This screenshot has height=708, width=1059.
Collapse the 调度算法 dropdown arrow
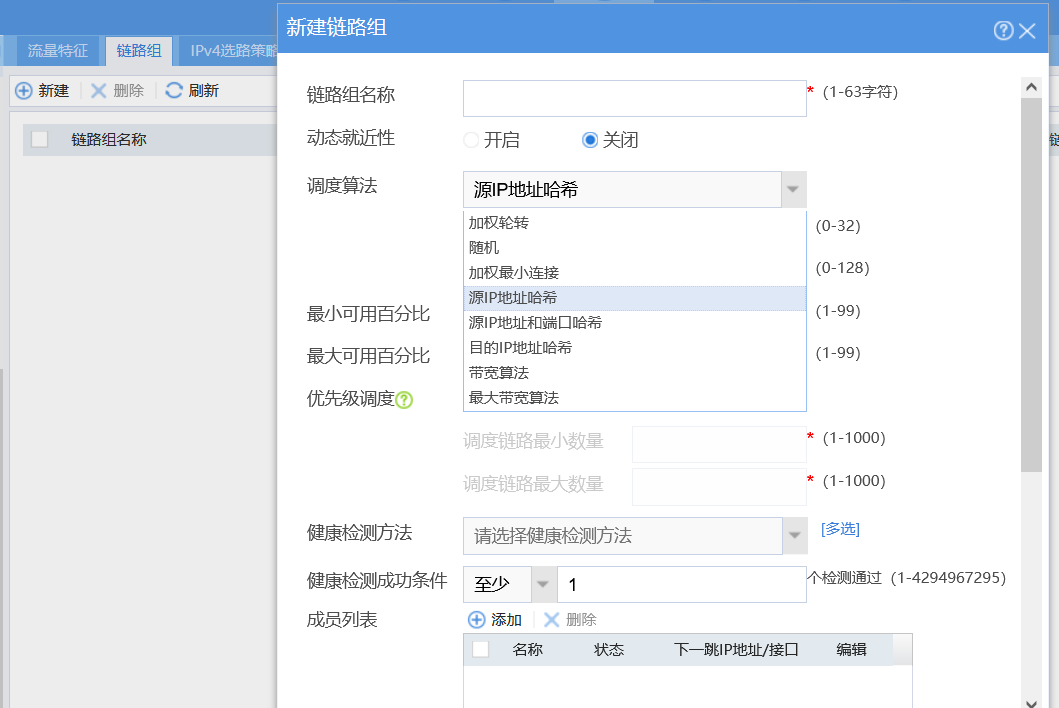point(793,189)
